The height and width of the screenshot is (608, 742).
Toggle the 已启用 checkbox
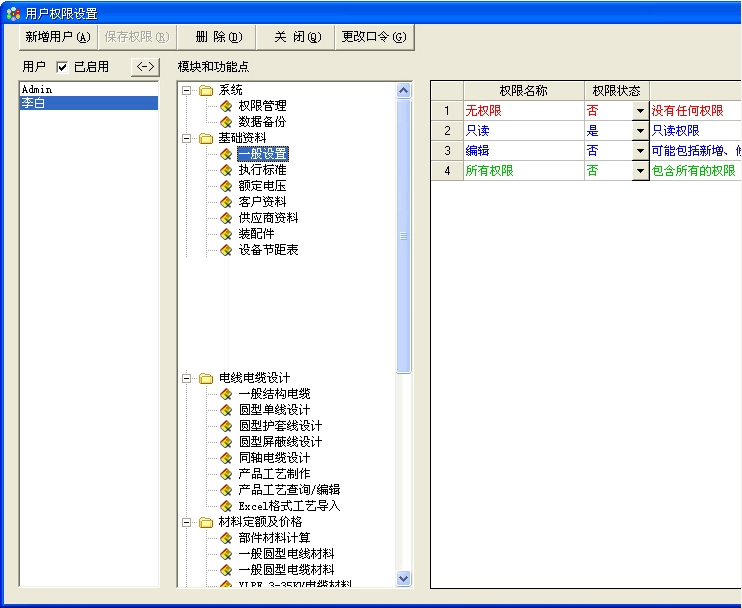tap(62, 67)
